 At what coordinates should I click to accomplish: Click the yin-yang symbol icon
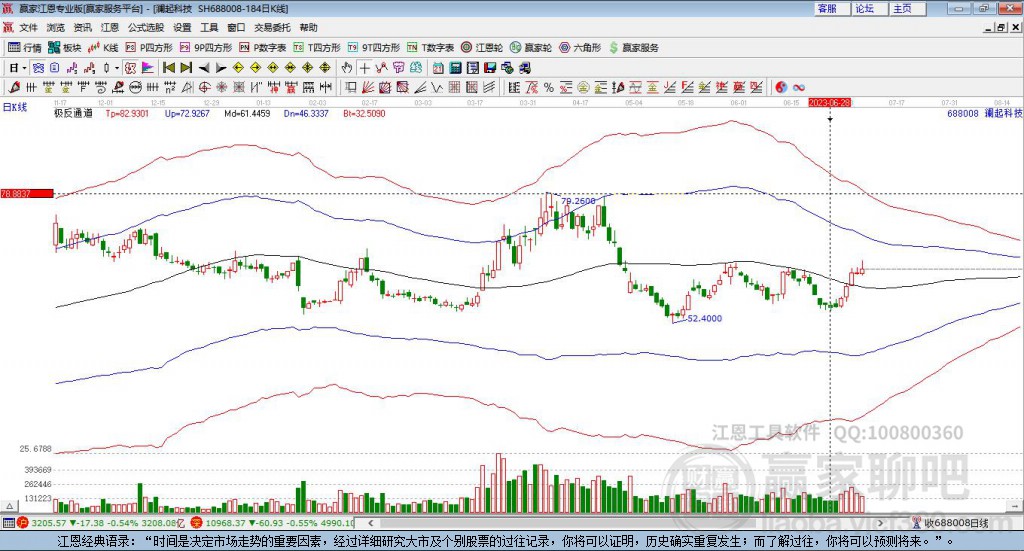click(x=782, y=87)
